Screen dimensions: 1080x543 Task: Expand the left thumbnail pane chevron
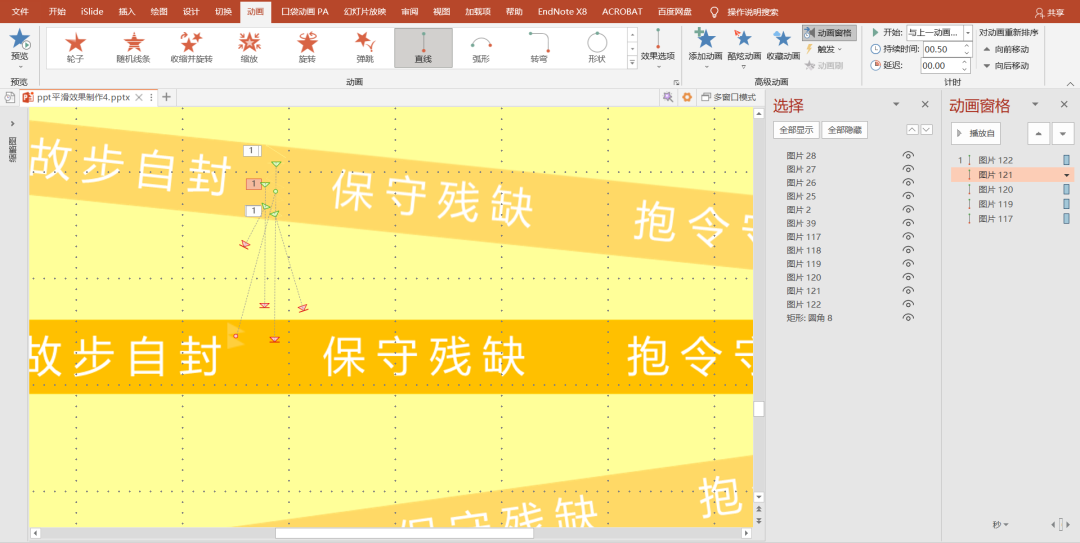coord(12,123)
